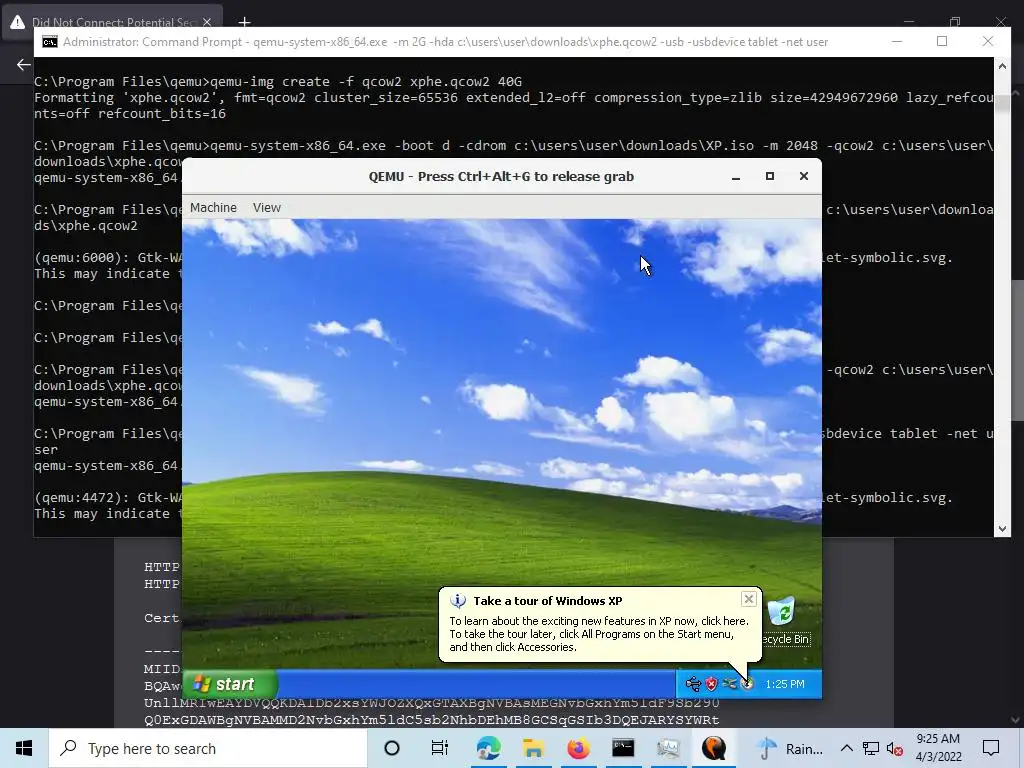Open File Explorer from the taskbar
The height and width of the screenshot is (768, 1024).
[x=533, y=748]
